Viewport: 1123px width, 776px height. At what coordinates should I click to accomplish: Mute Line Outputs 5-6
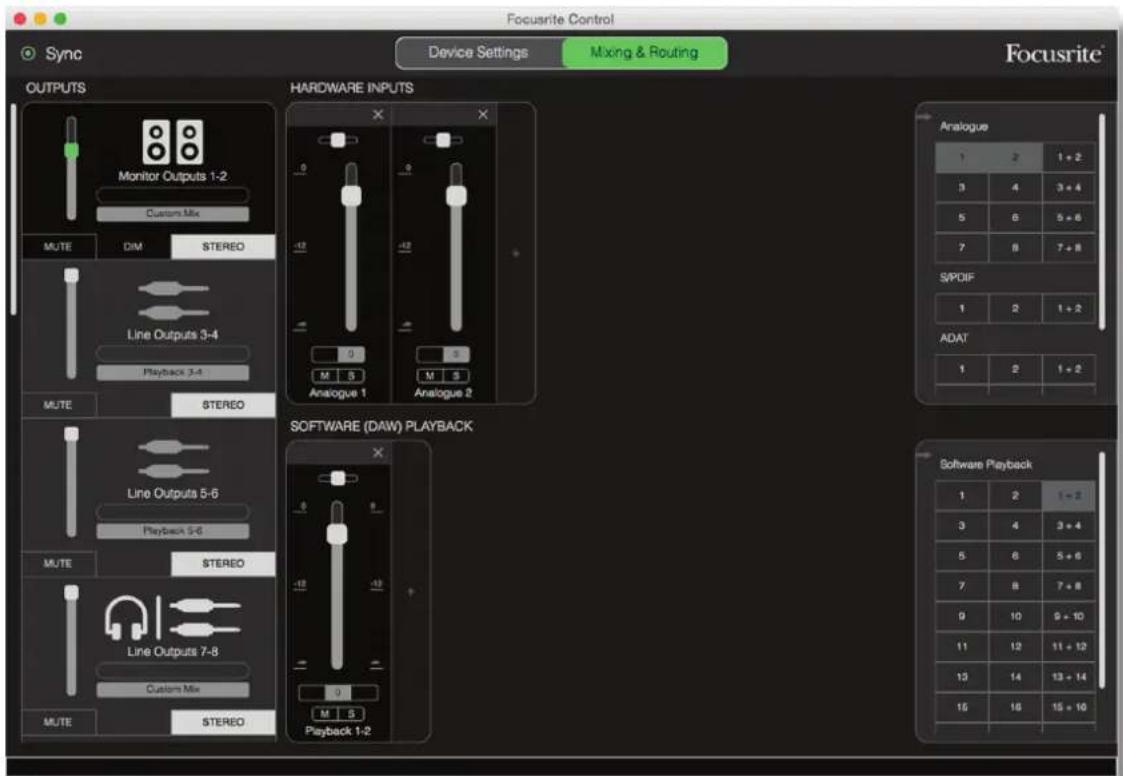click(x=58, y=563)
